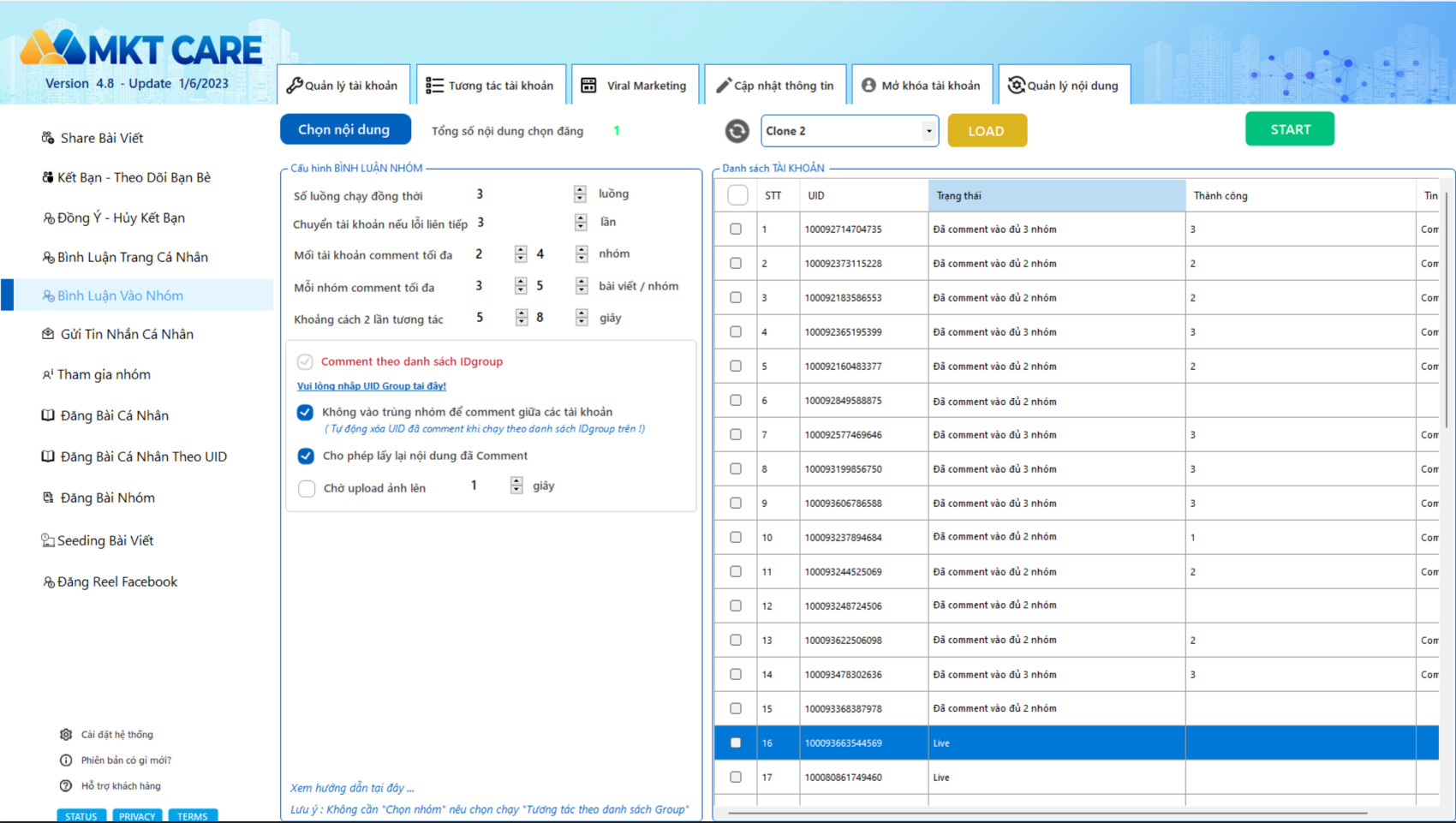Click the info icon for Phiên bản có gì mới
The width and height of the screenshot is (1456, 823).
click(66, 760)
